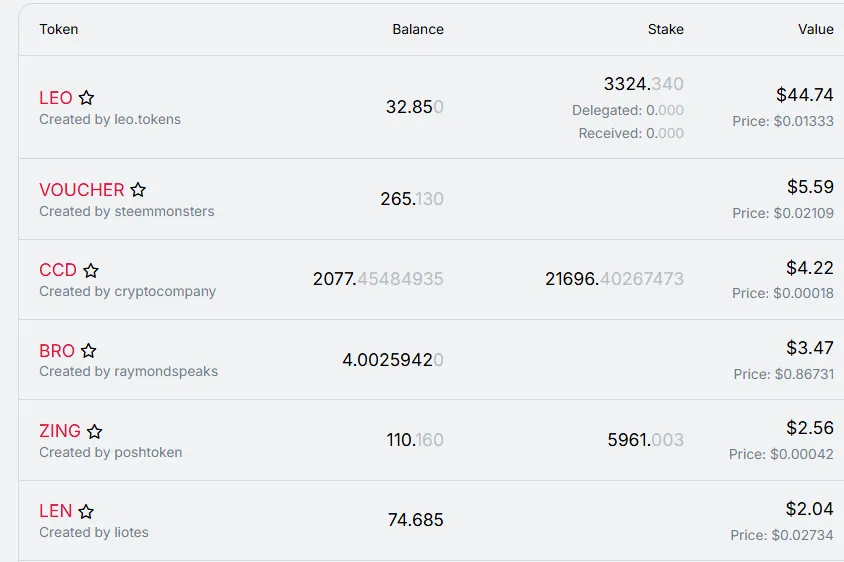The image size is (844, 562).
Task: Select VOUCHER value $5.59
Action: pos(810,187)
